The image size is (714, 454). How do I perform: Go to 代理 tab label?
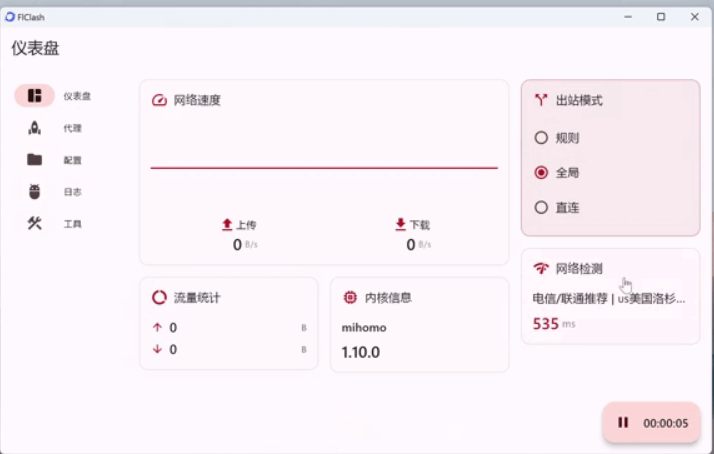72,128
